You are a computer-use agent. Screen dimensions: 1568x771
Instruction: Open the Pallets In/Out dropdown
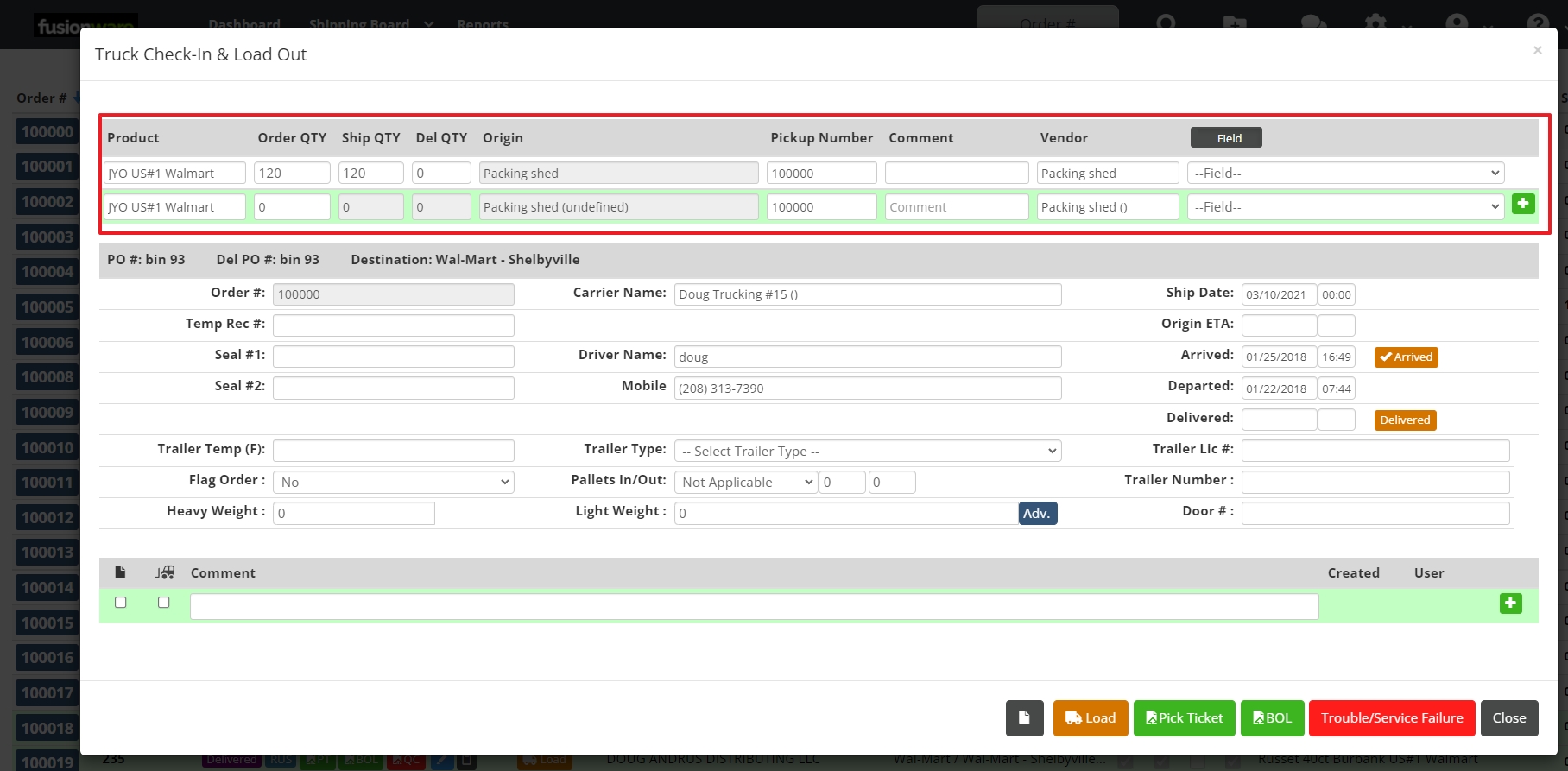746,483
